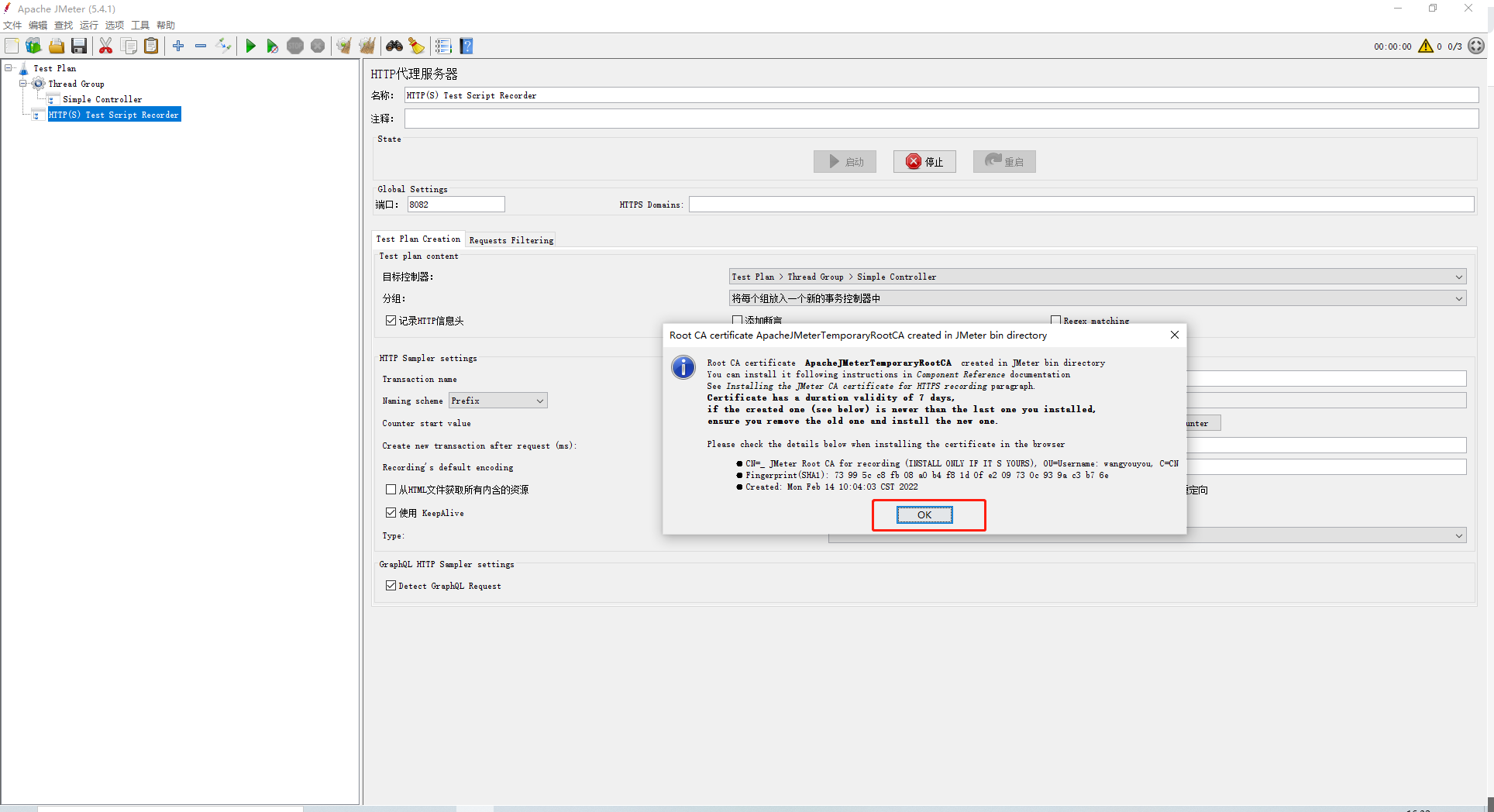
Task: Toggle 从HTML文件获取所有内含的资源 checkbox
Action: (391, 489)
